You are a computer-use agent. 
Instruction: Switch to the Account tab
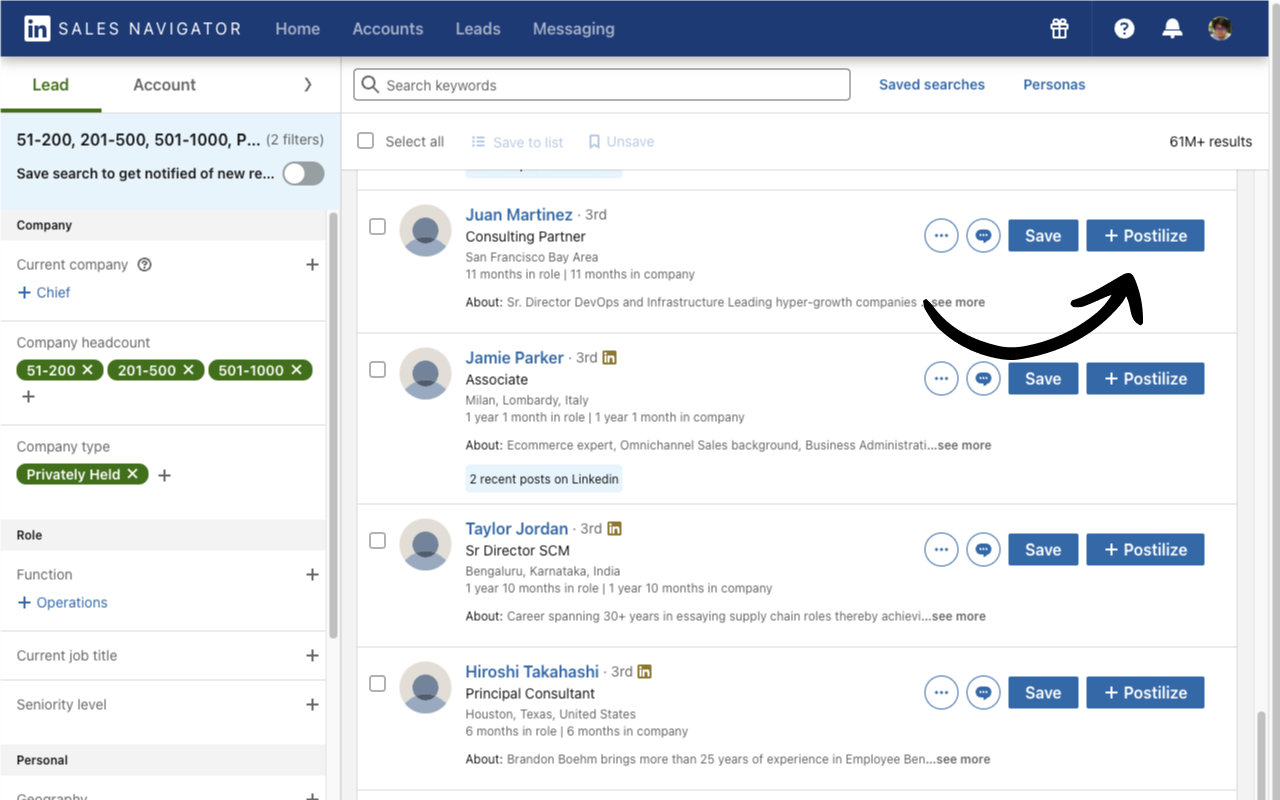click(165, 85)
